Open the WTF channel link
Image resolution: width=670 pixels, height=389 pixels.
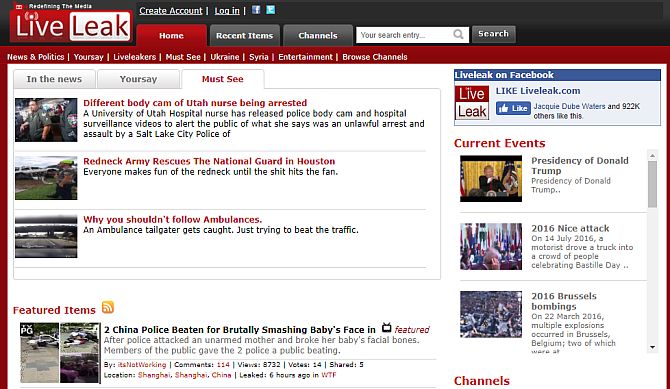tap(329, 375)
